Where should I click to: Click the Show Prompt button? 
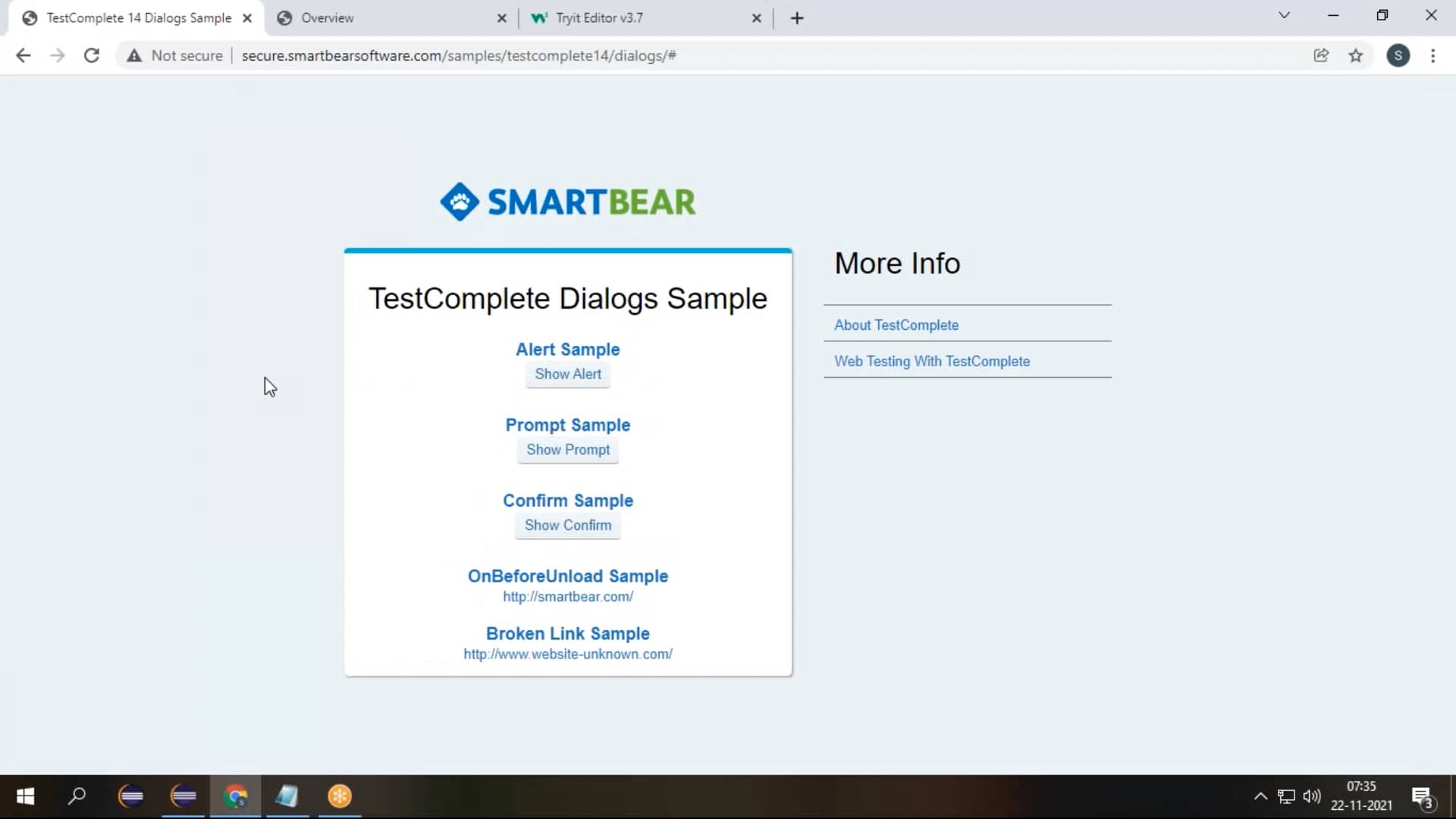click(x=568, y=449)
